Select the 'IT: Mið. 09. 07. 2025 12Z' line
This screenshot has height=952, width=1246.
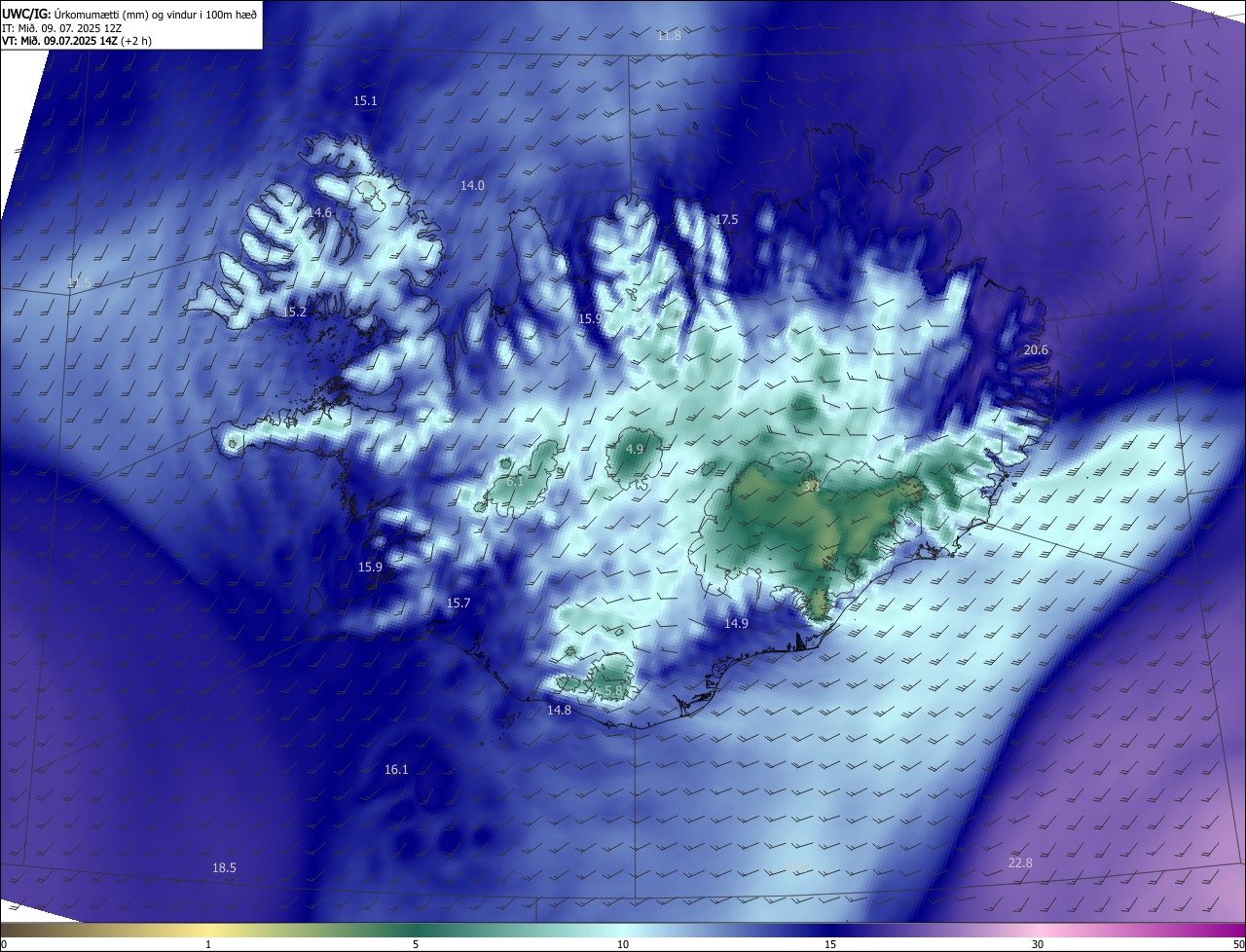tap(61, 27)
